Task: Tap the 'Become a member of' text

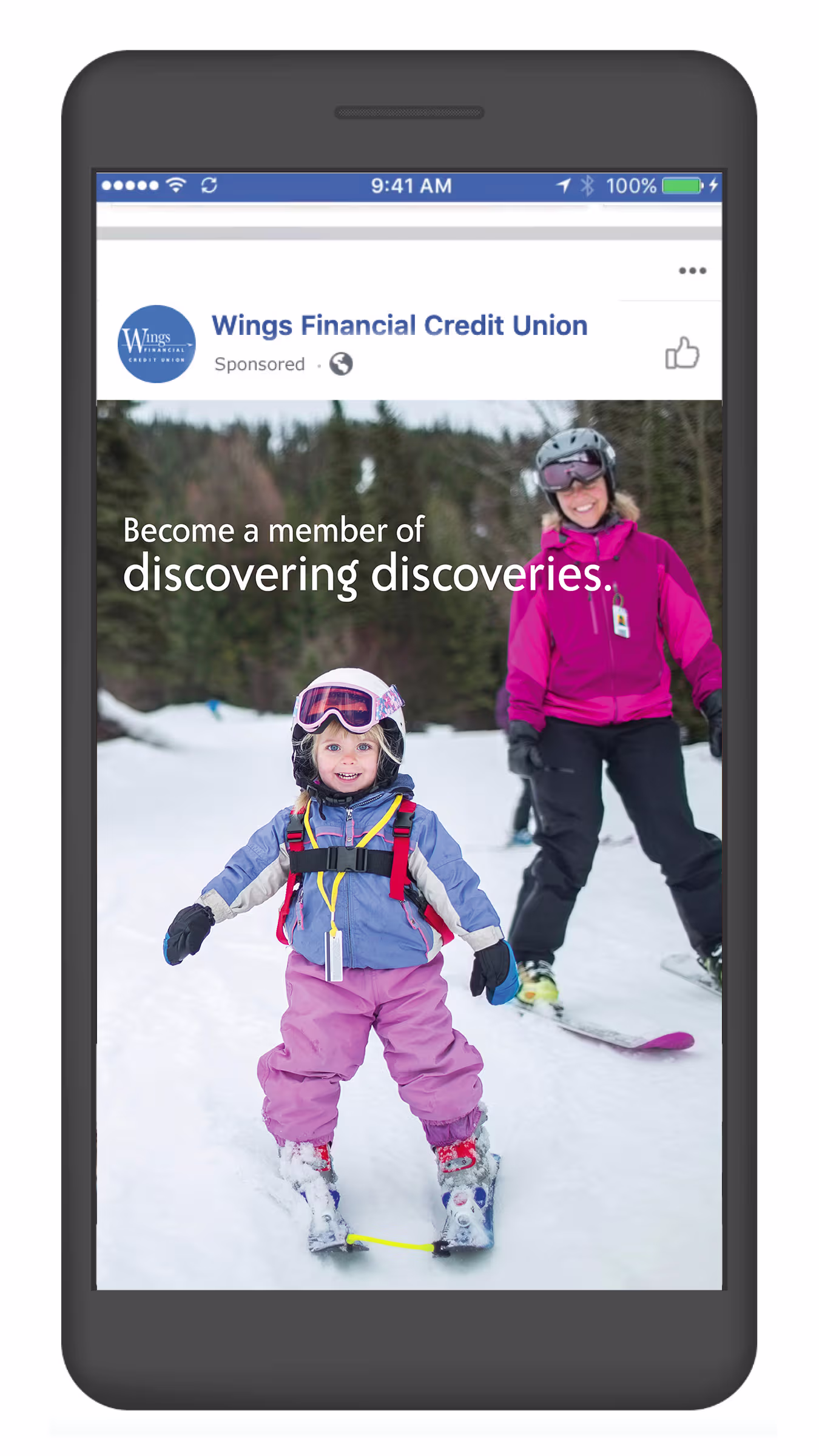Action: click(274, 530)
